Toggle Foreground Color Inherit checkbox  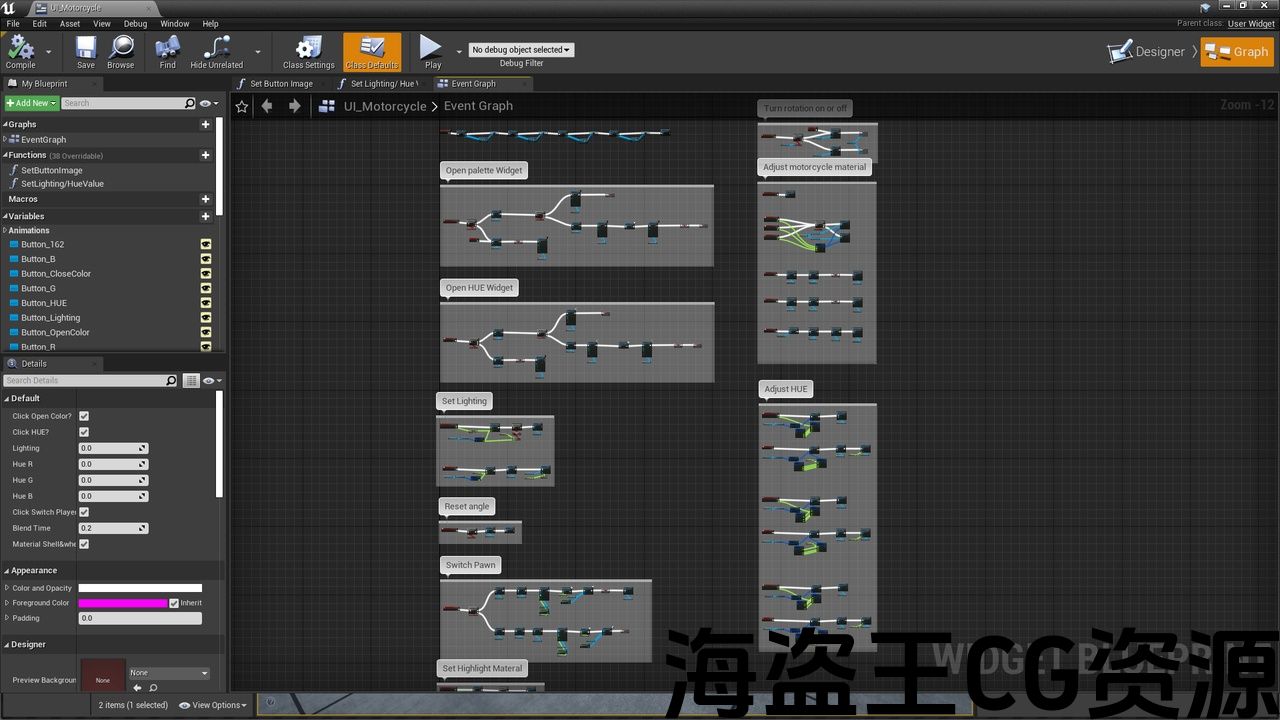(174, 603)
